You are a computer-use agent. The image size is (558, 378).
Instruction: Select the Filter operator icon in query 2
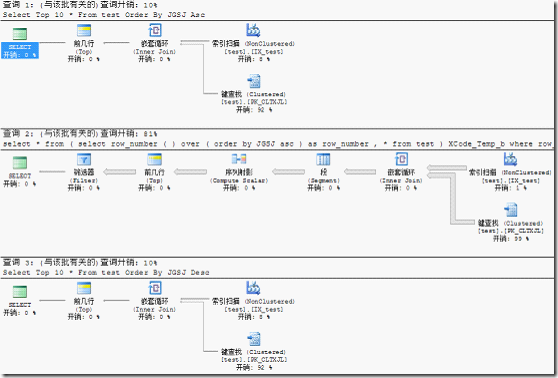84,159
